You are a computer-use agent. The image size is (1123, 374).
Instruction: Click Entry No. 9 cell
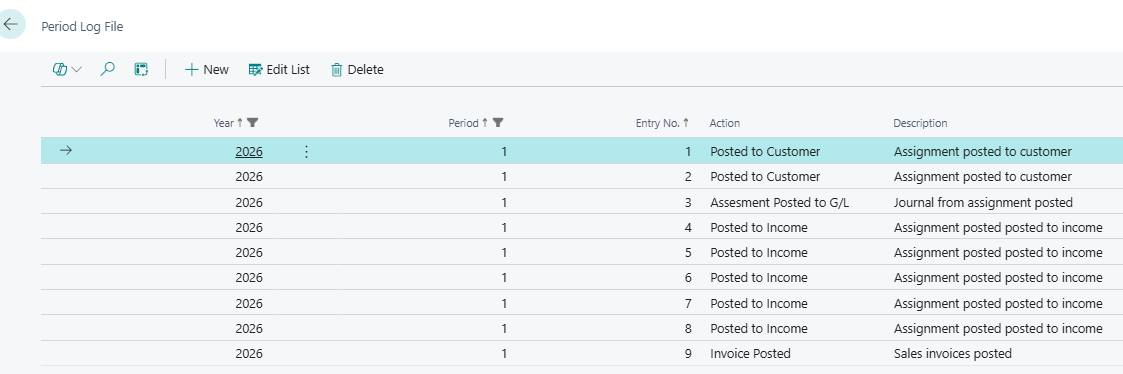(688, 353)
